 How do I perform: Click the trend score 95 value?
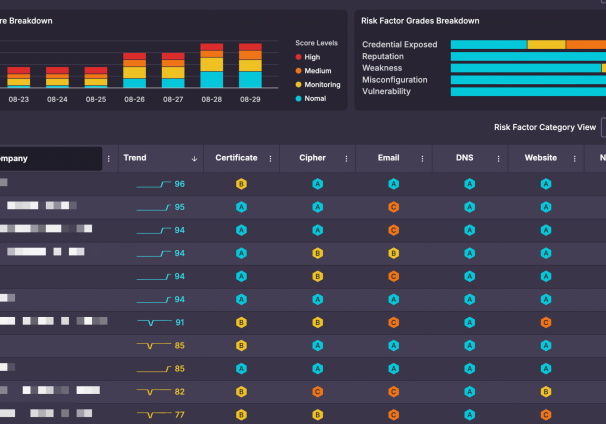179,207
